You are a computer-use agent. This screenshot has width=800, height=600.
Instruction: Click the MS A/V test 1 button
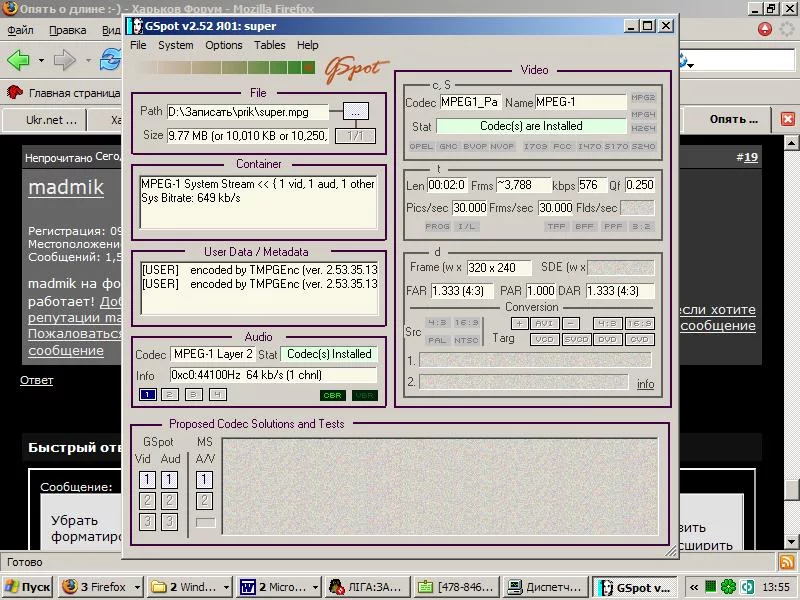[205, 480]
